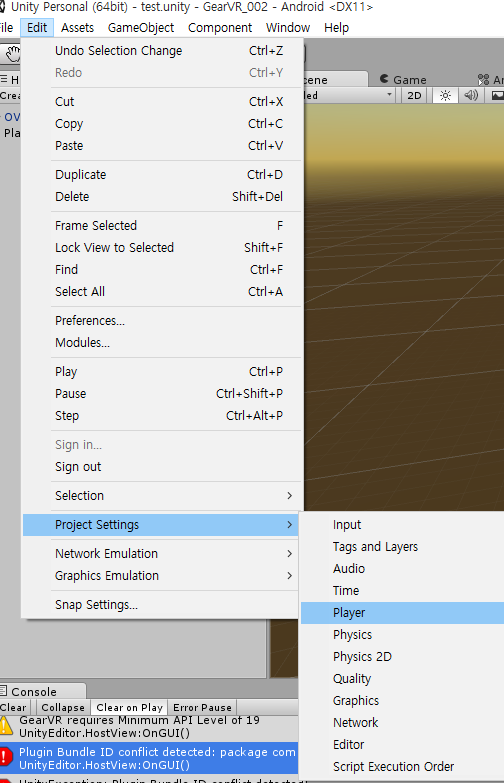The height and width of the screenshot is (783, 504).
Task: Expand Project Settings submenu
Action: tap(161, 524)
